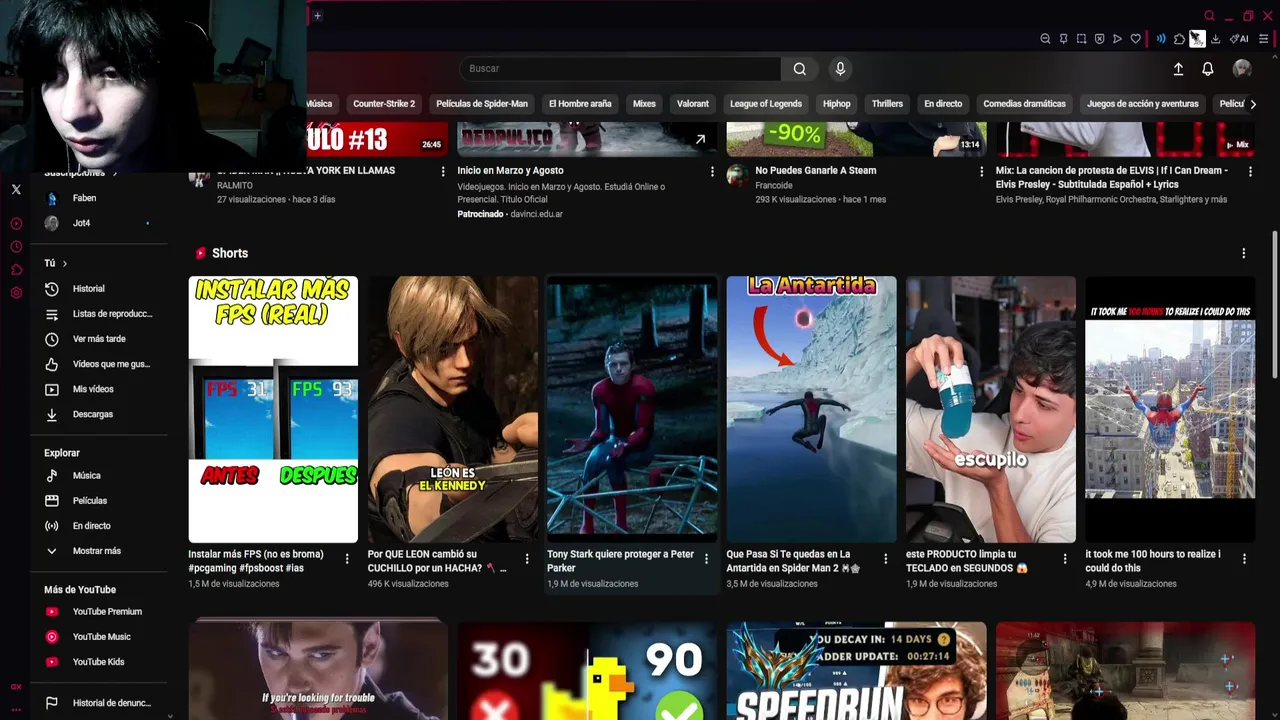
Task: Open the Shorts section three-dot menu
Action: [1244, 253]
